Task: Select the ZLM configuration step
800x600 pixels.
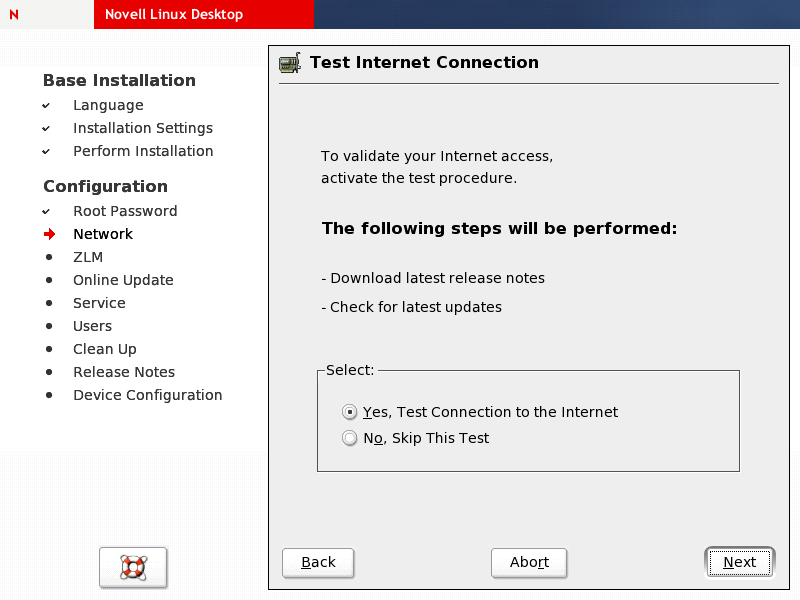Action: (88, 257)
